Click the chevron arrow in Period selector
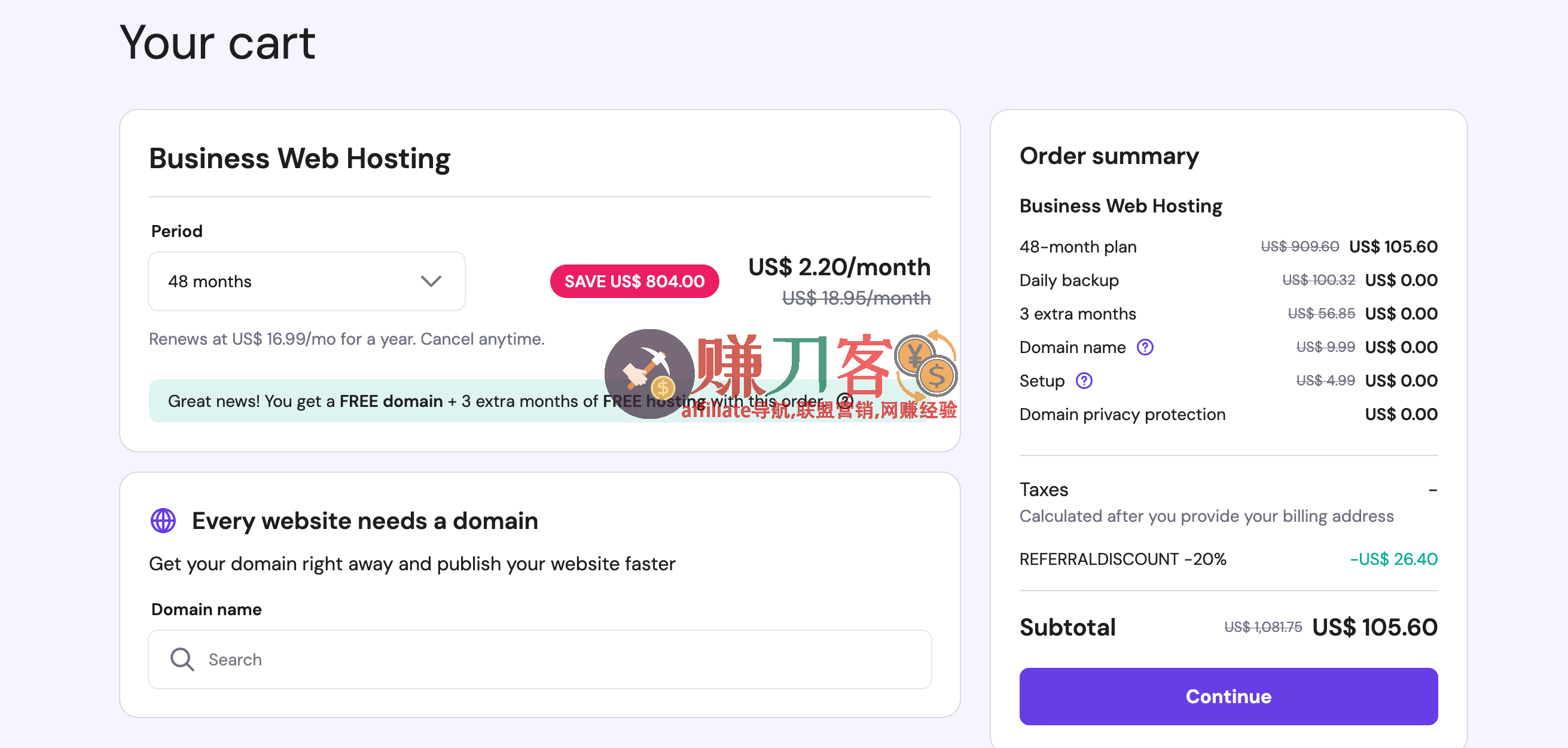Image resolution: width=1568 pixels, height=748 pixels. pos(431,281)
